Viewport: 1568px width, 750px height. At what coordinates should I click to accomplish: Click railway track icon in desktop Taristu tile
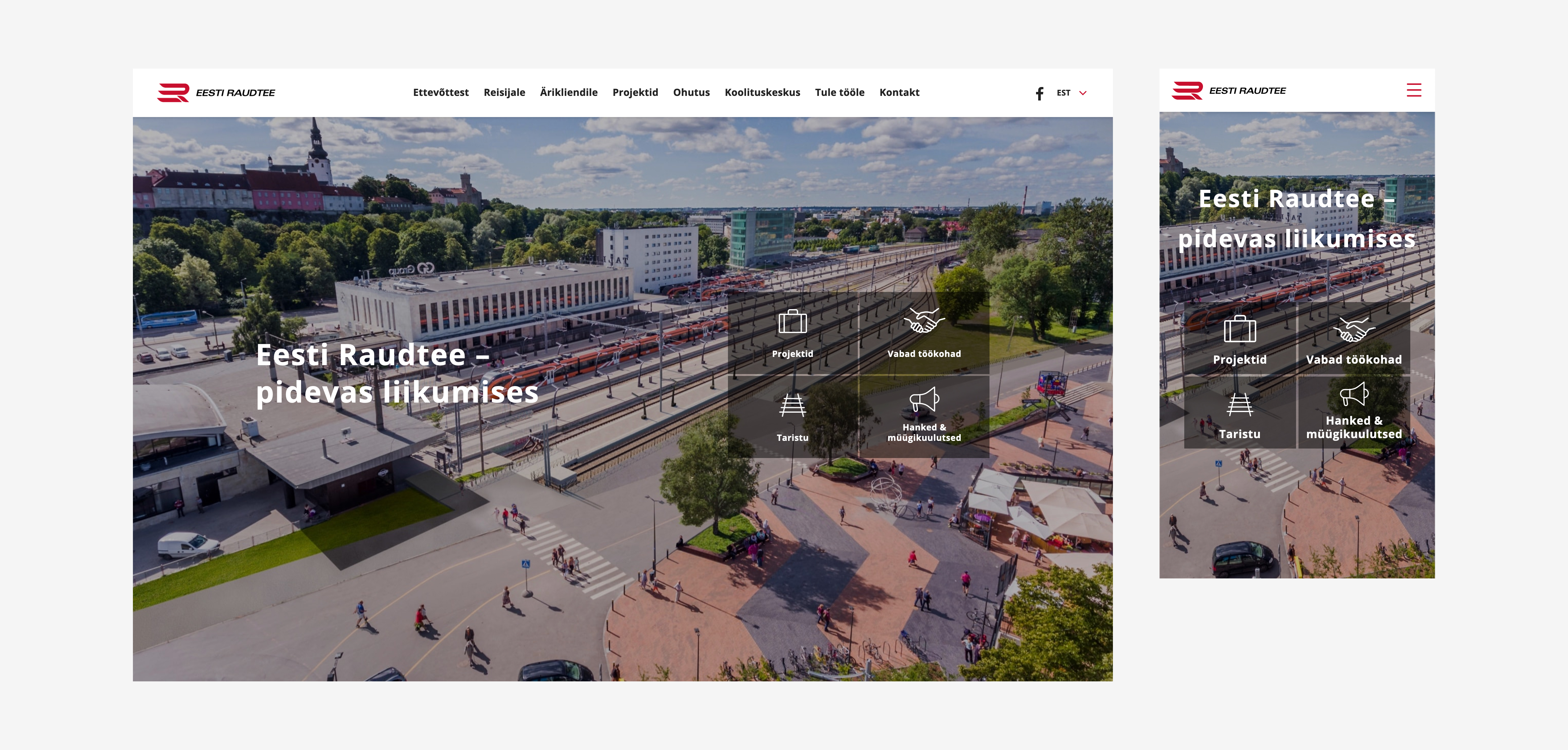793,405
